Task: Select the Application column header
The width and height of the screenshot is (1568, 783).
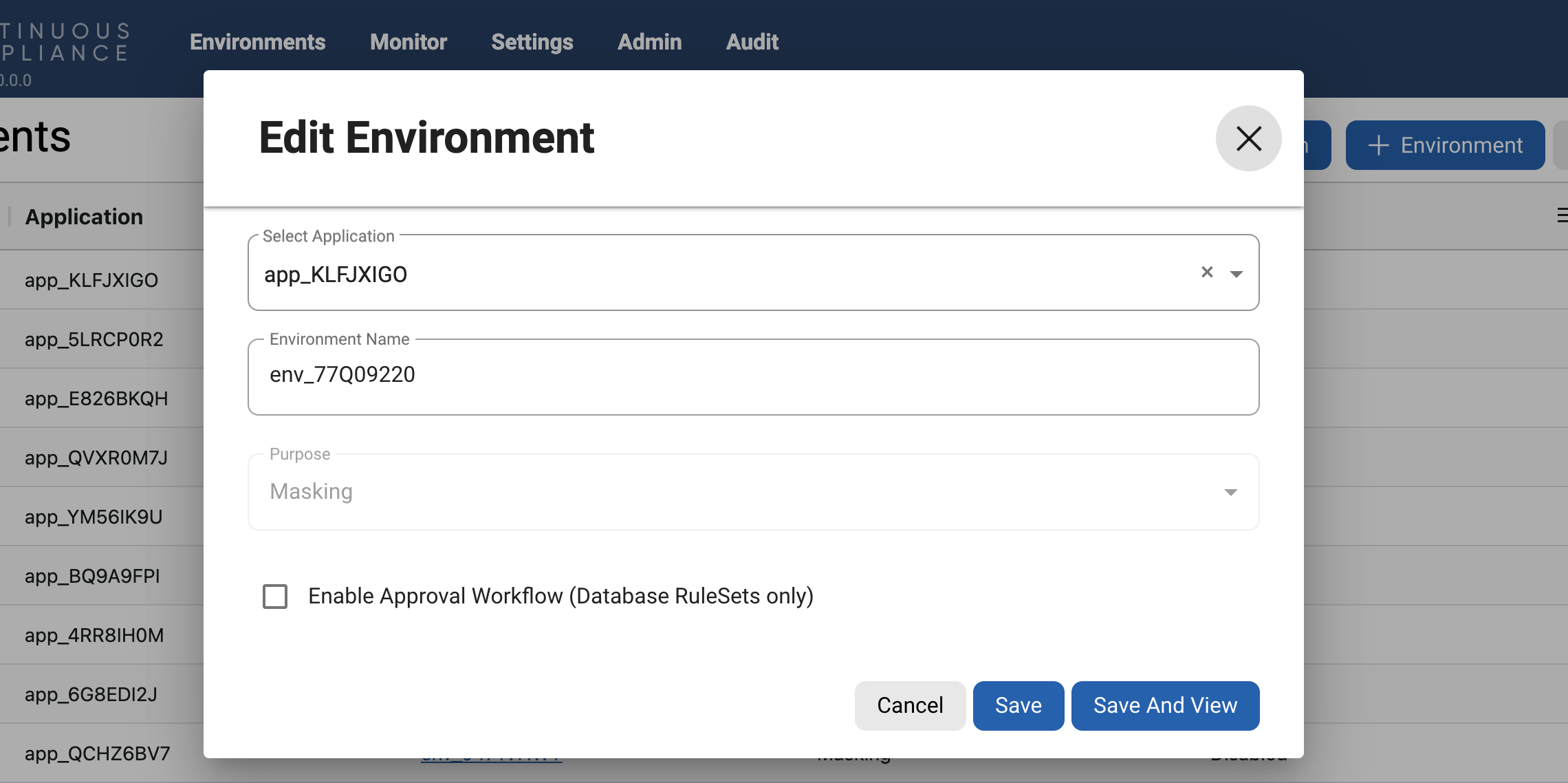Action: coord(84,217)
